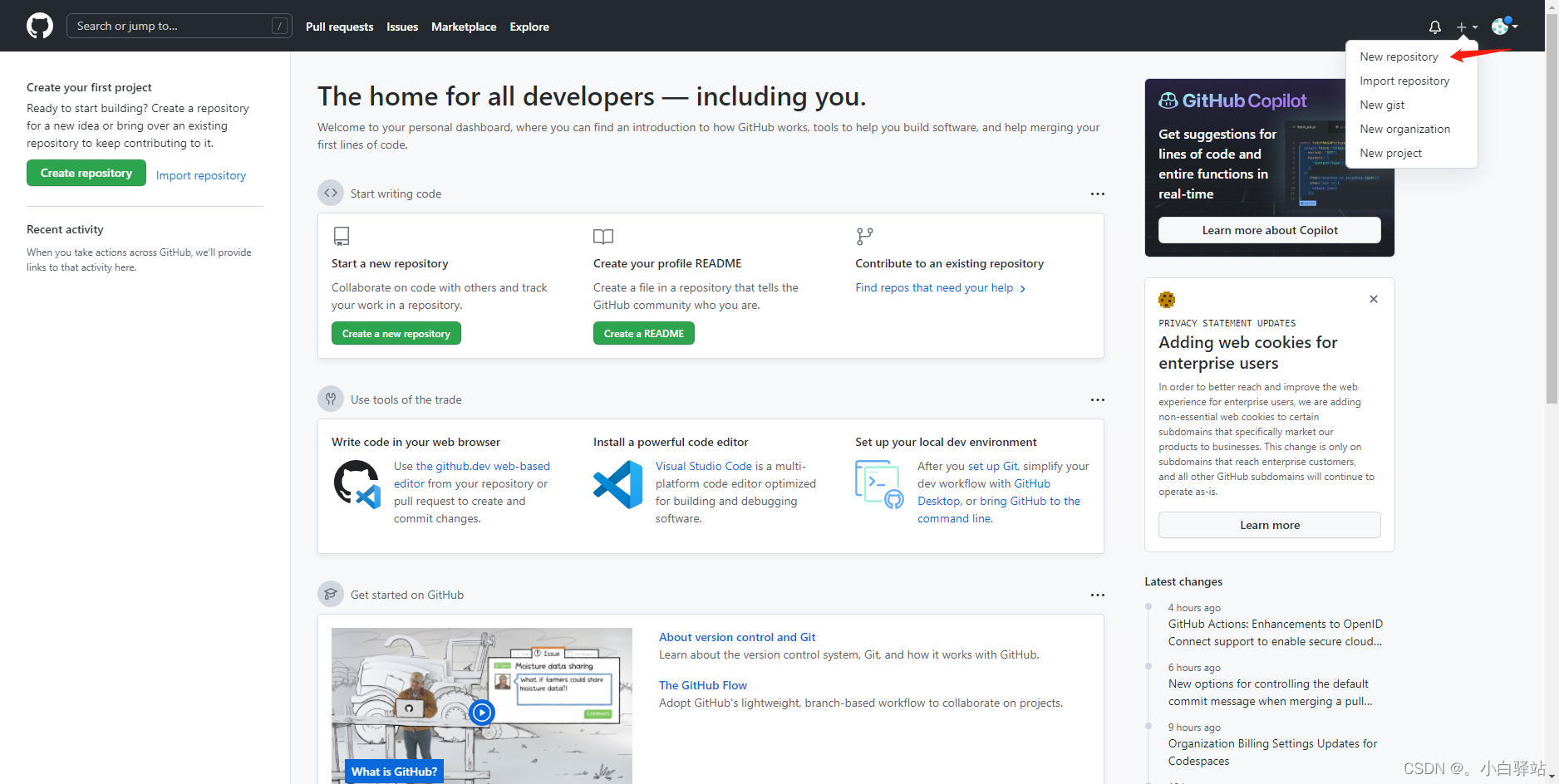Click the git branch icon above Contribute
This screenshot has height=784, width=1559.
pos(864,236)
